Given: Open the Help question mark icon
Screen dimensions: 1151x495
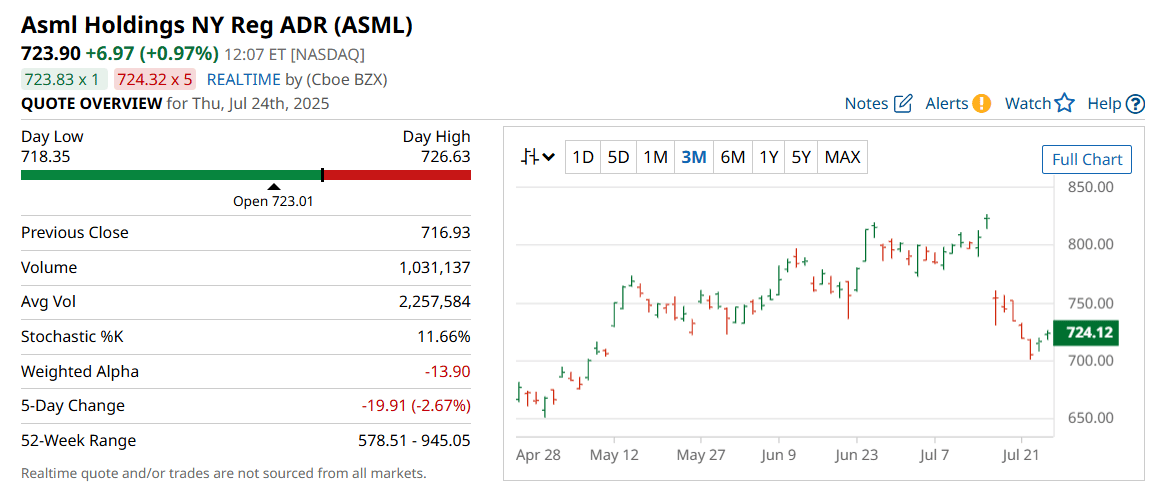Looking at the screenshot, I should [1135, 104].
